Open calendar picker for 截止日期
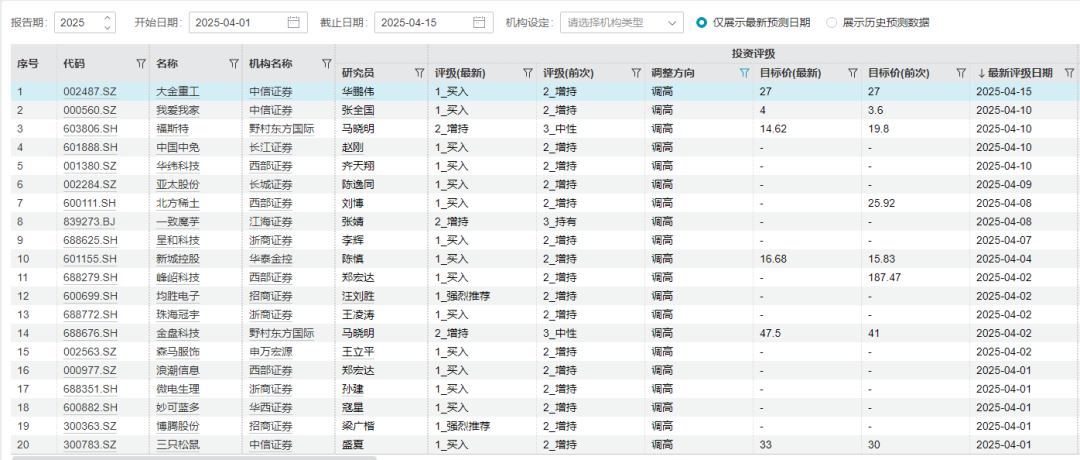1080x460 pixels. pyautogui.click(x=480, y=22)
